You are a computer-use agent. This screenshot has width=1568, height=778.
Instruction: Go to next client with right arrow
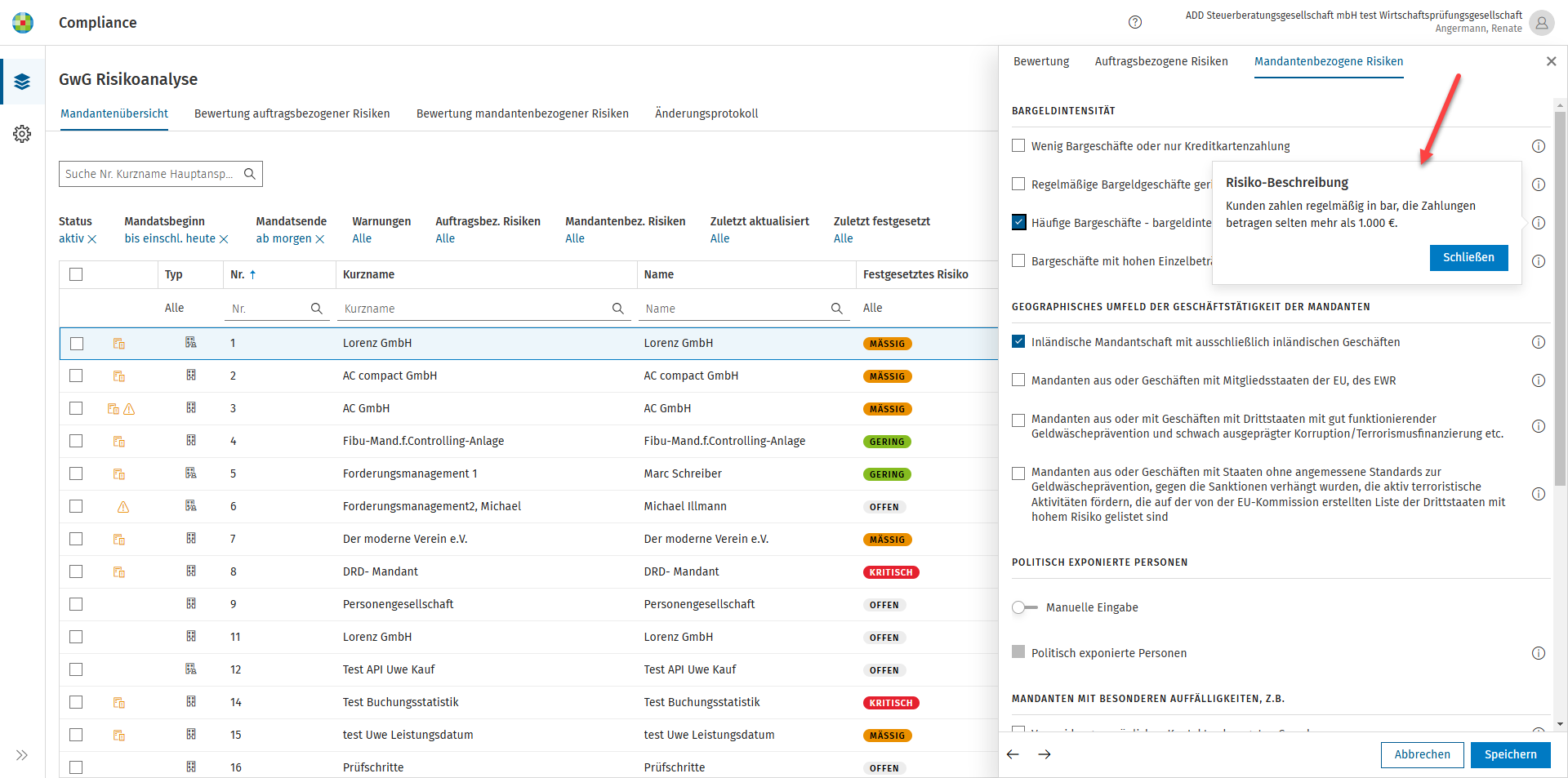pos(1045,754)
